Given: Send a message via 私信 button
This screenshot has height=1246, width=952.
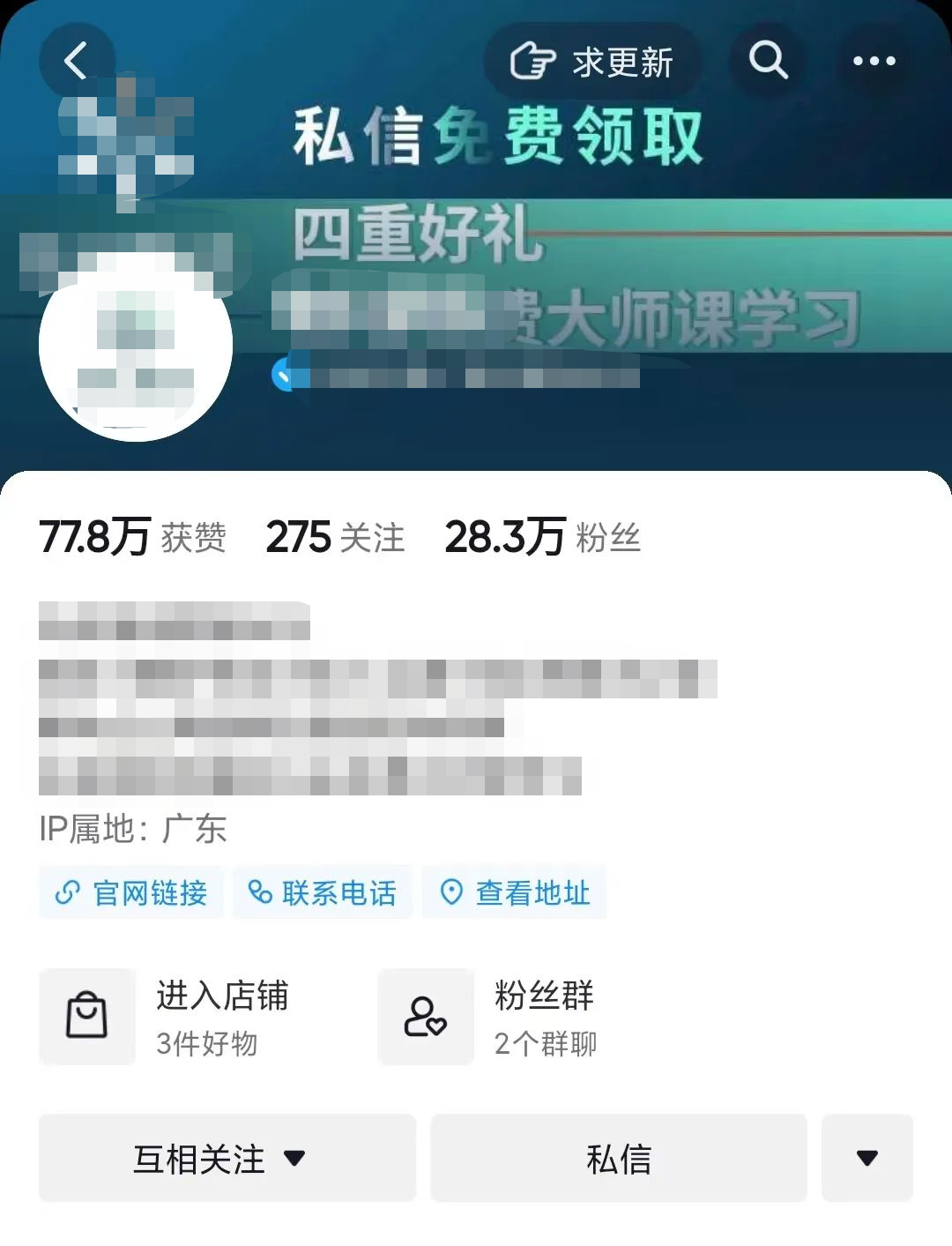Looking at the screenshot, I should 619,1158.
